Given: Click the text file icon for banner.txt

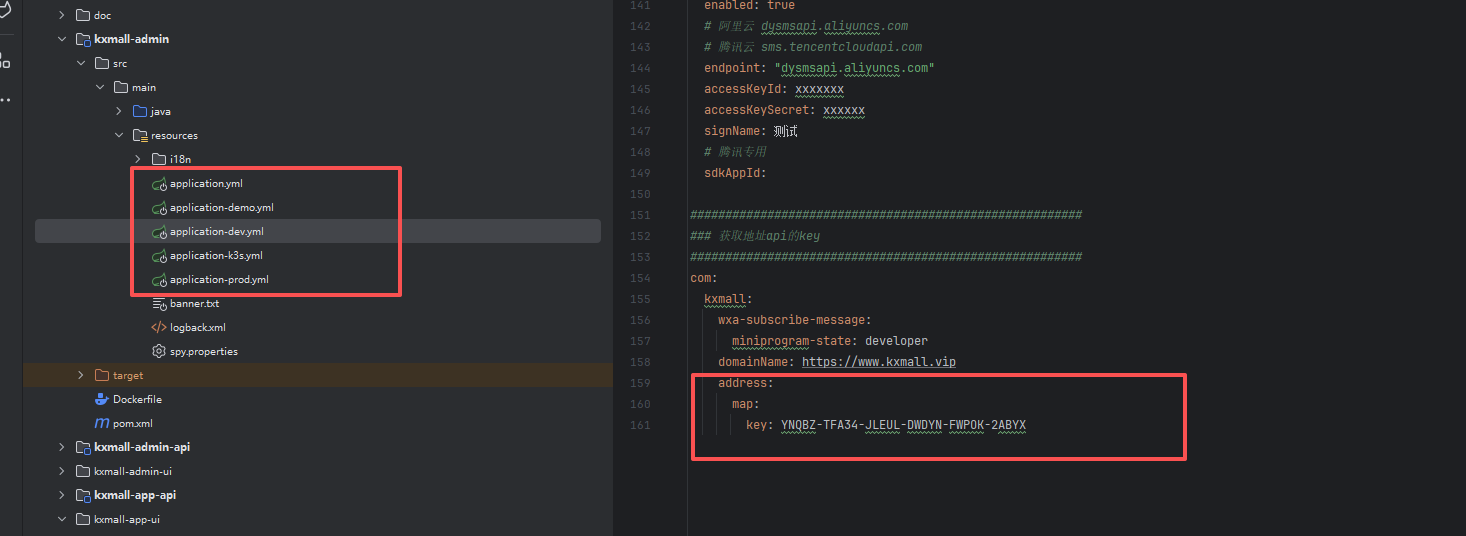Looking at the screenshot, I should click(158, 304).
